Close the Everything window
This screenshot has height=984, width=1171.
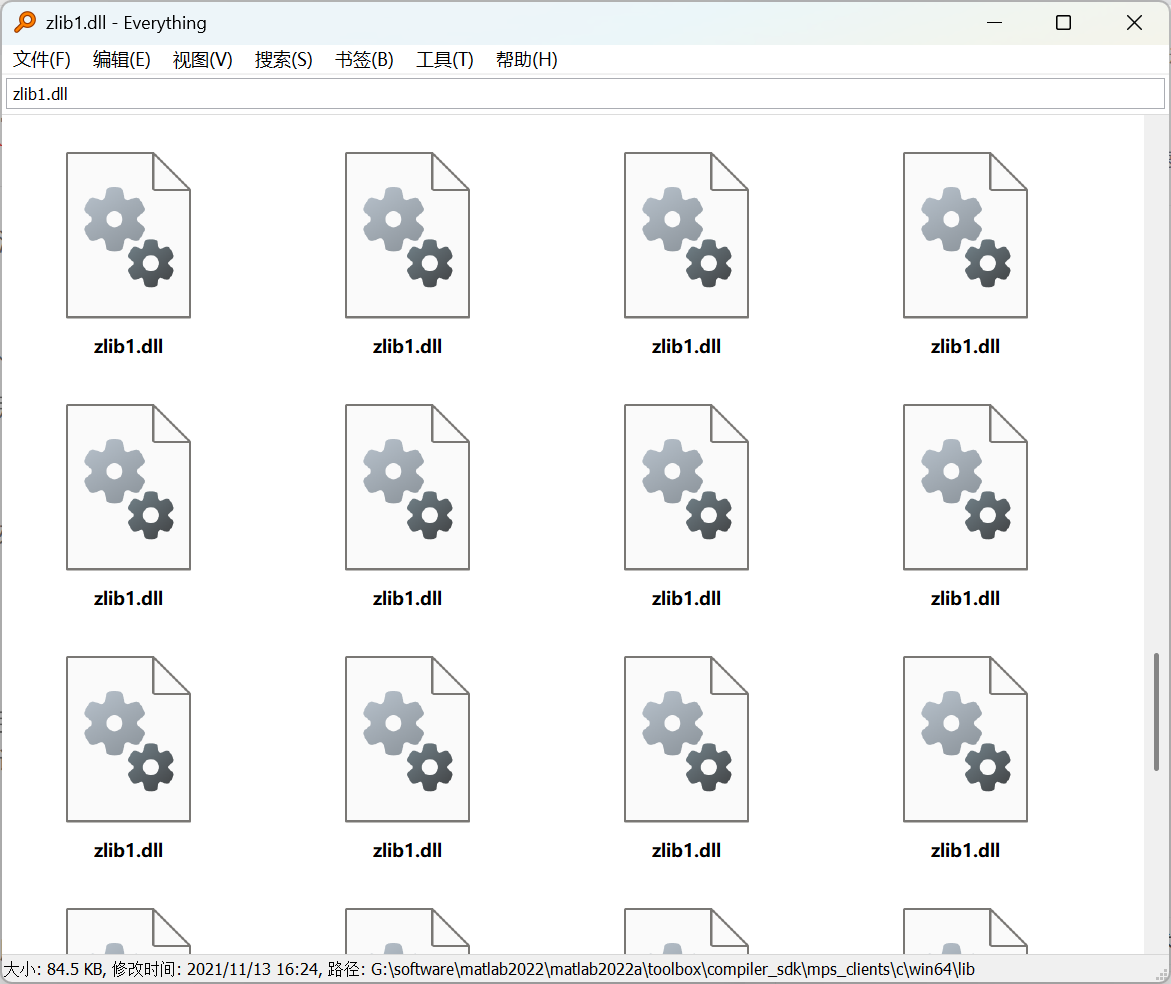(1134, 23)
